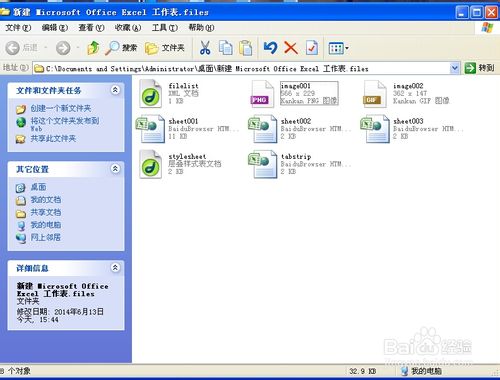Click the 'sheet003' file name

(408, 121)
